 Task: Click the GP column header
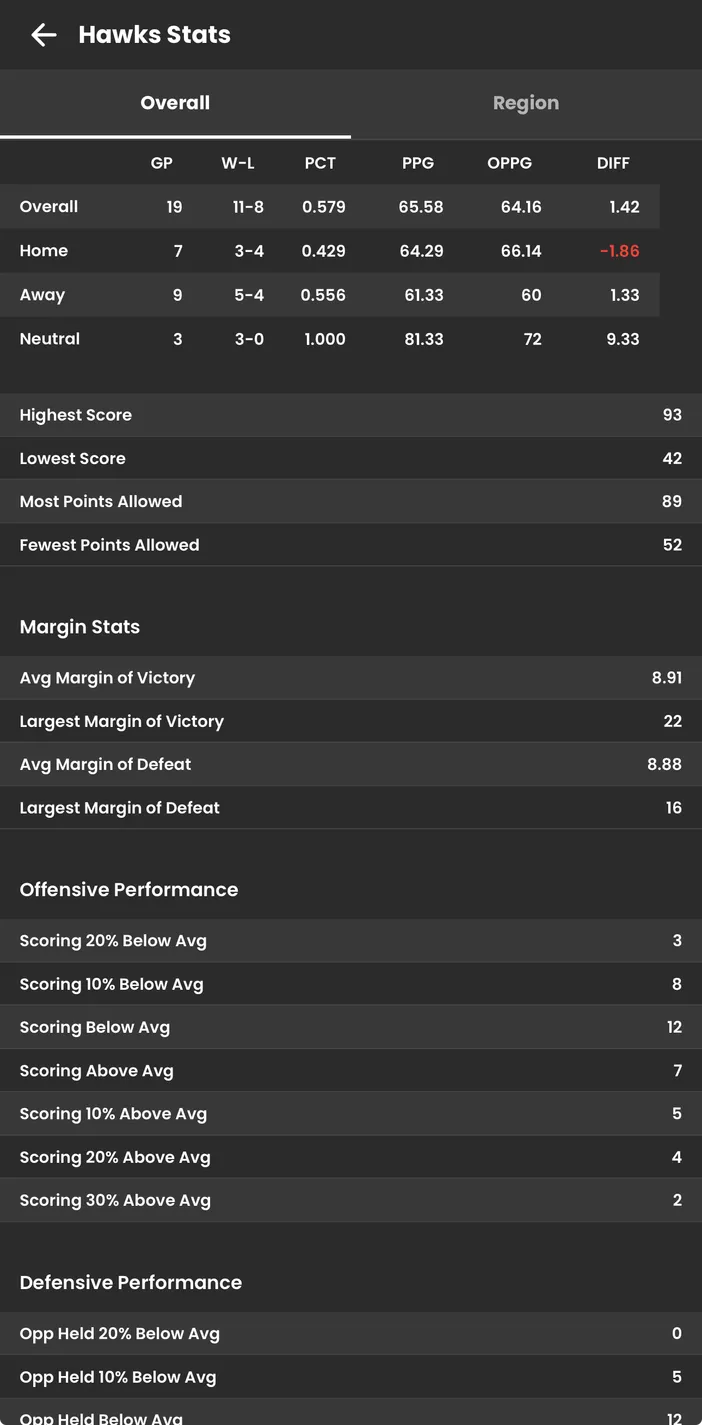point(161,163)
